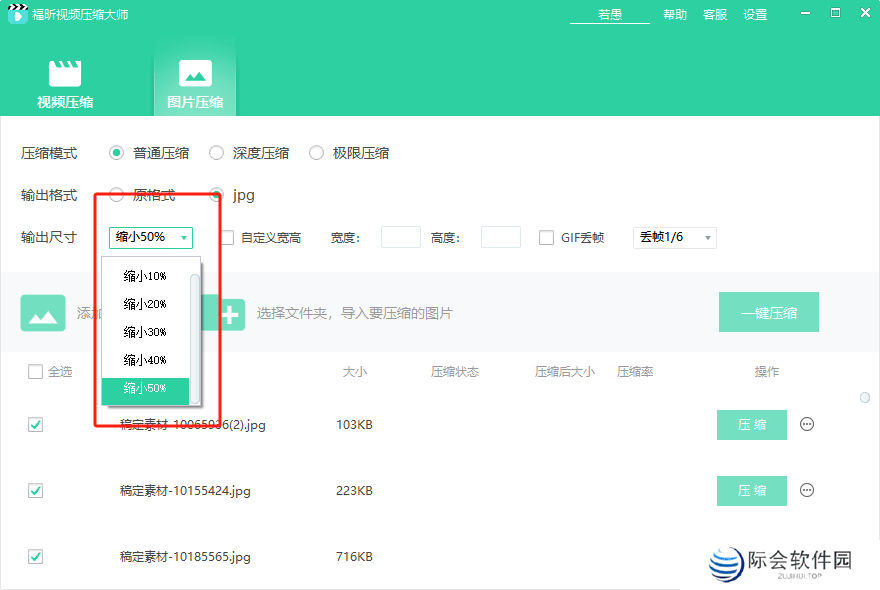The image size is (880, 590).
Task: Click the green image icon to add pictures
Action: click(42, 312)
